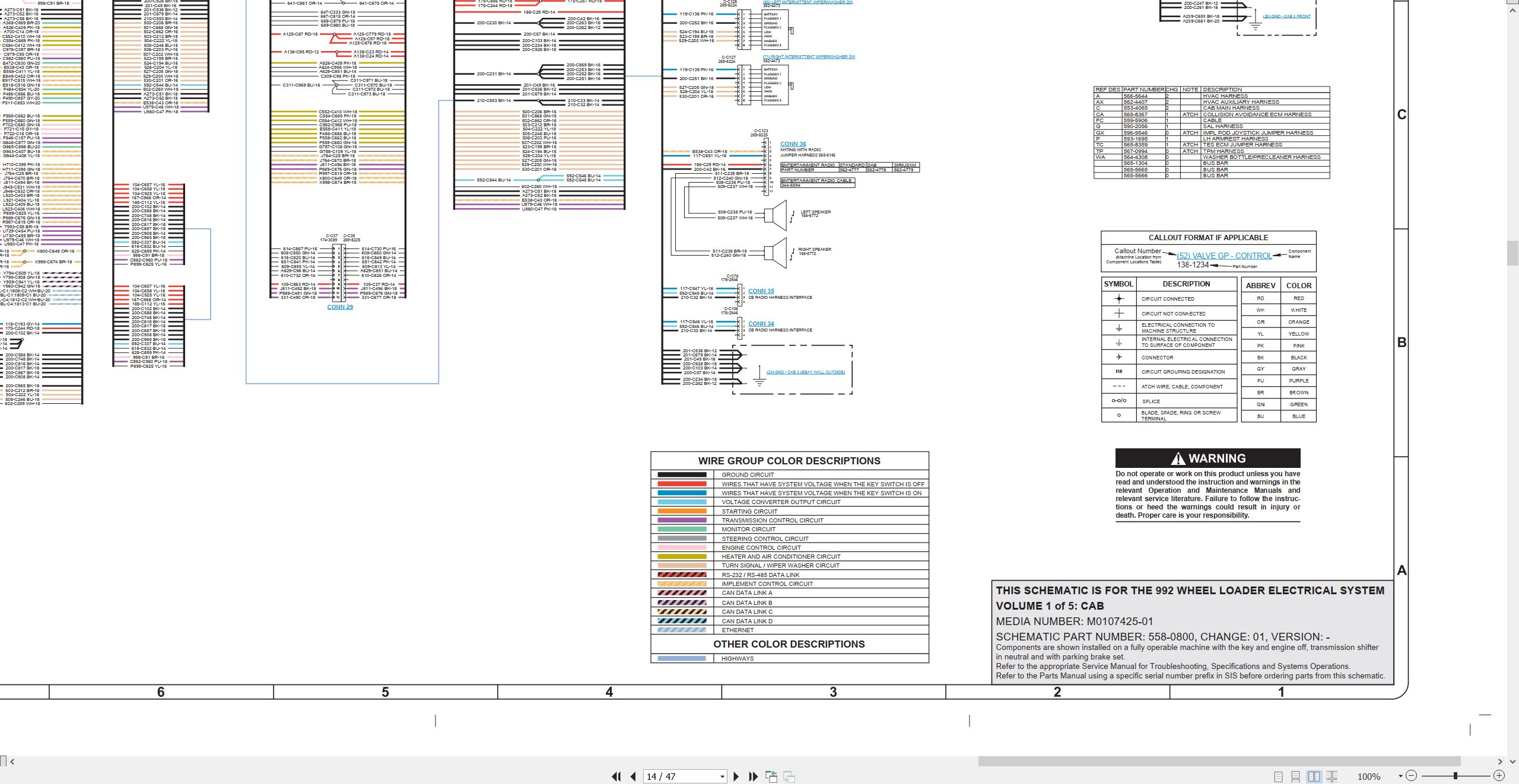Viewport: 1519px width, 784px height.
Task: Go to the next page
Action: click(736, 776)
